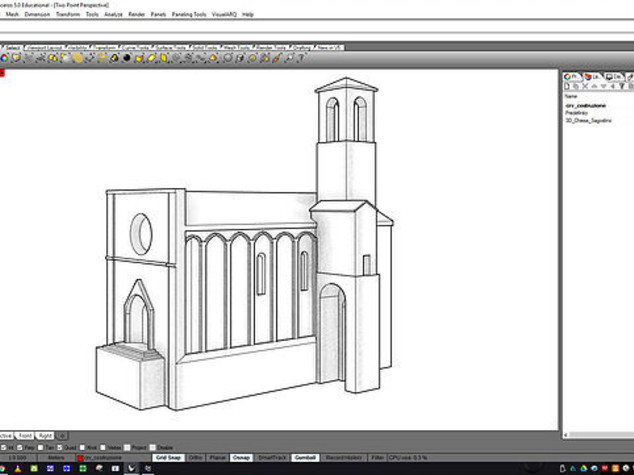Toggle the Perp osnap checkbox
634x475 pixels.
tap(20, 448)
